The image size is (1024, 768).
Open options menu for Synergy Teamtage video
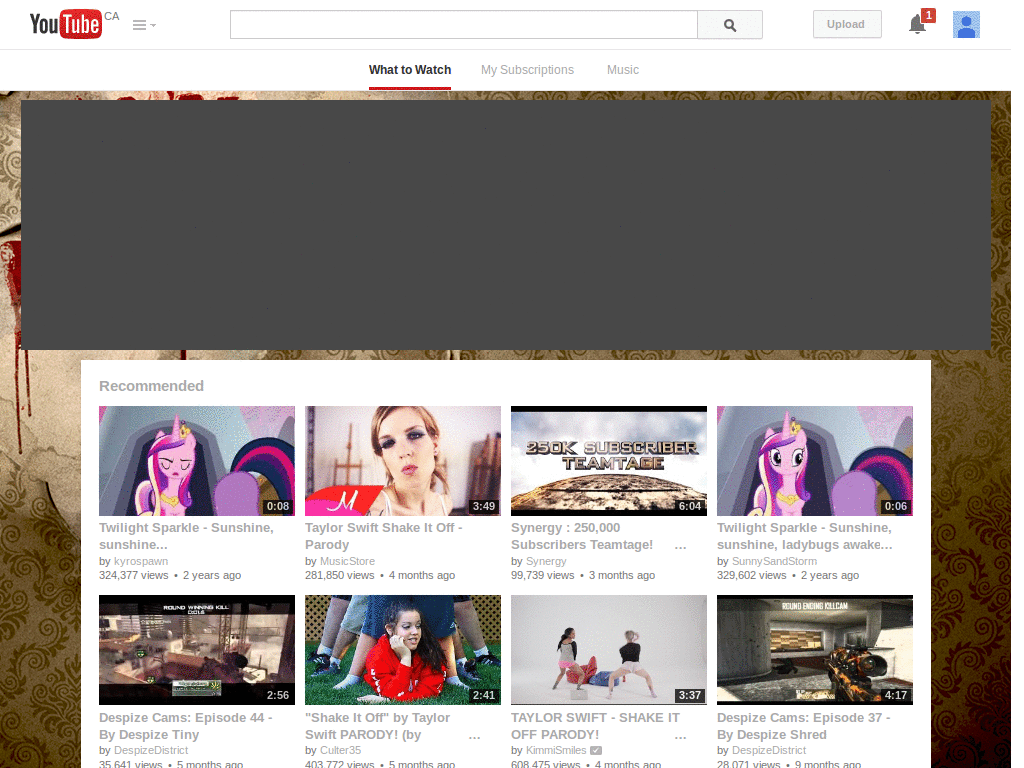(680, 546)
